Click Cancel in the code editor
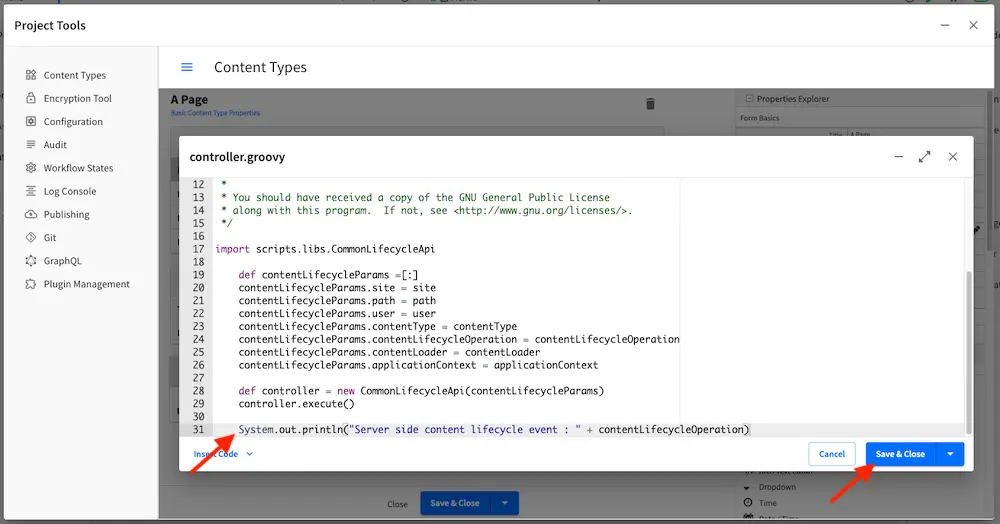Viewport: 1000px width, 524px height. click(x=832, y=454)
